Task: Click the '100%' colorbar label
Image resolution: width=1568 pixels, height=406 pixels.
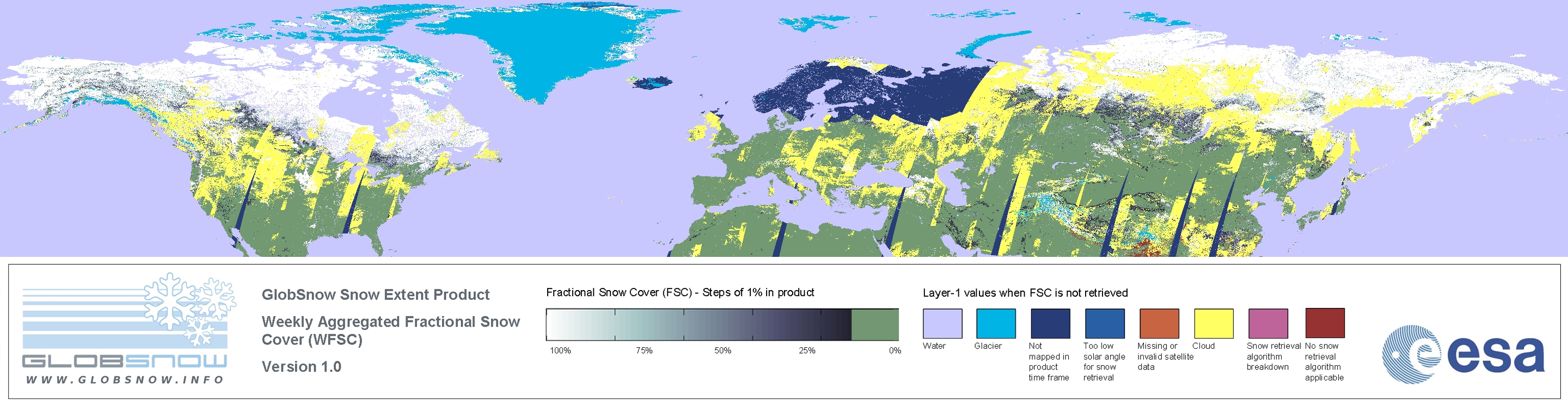Action: pyautogui.click(x=561, y=350)
